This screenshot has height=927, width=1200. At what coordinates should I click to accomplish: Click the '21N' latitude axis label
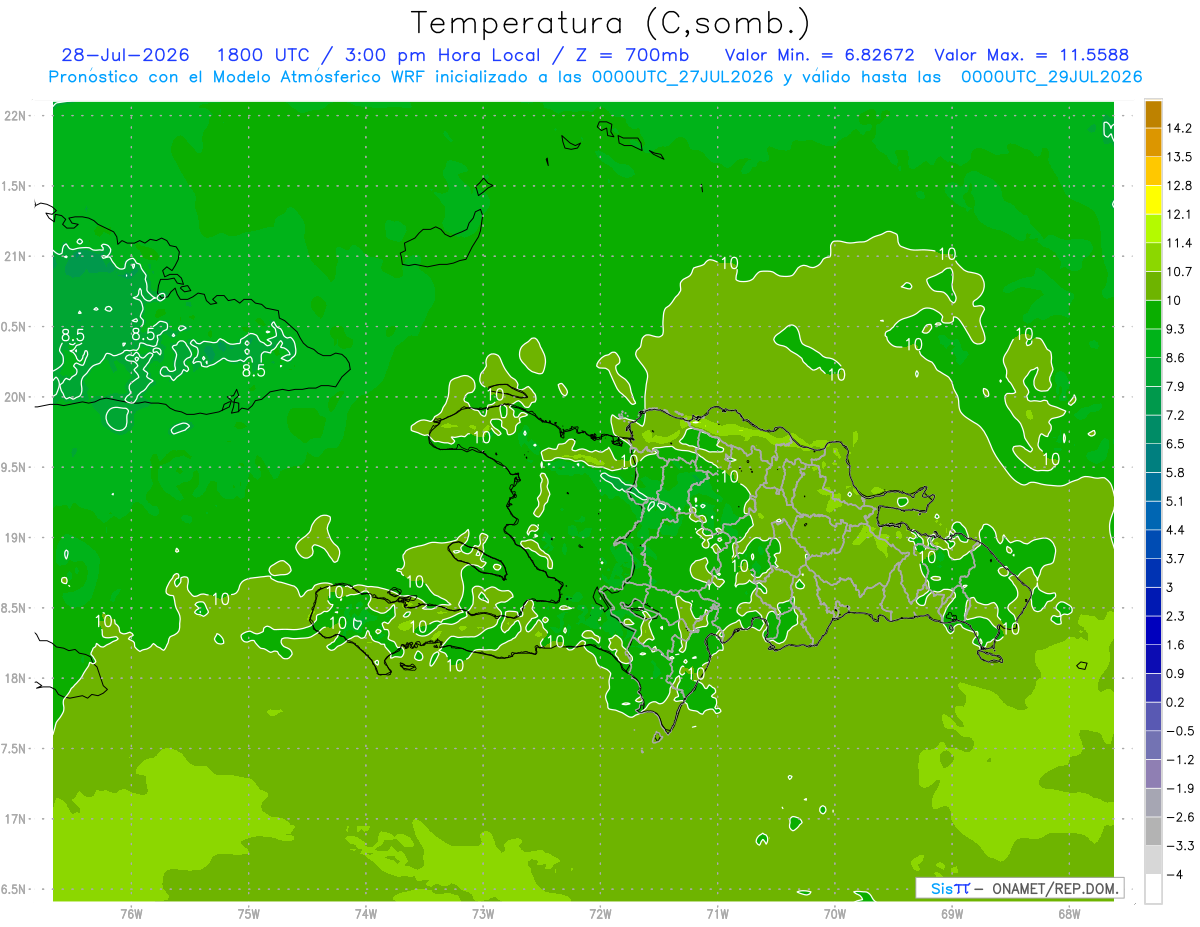[x=14, y=256]
